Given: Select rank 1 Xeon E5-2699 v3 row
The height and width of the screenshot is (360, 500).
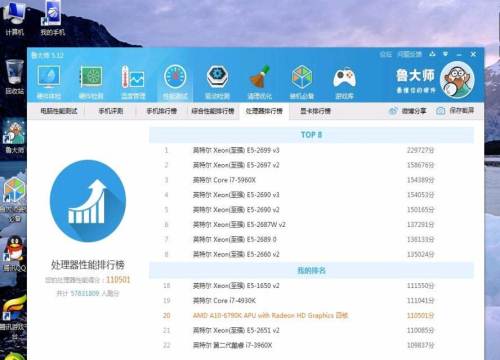Looking at the screenshot, I should [311, 150].
